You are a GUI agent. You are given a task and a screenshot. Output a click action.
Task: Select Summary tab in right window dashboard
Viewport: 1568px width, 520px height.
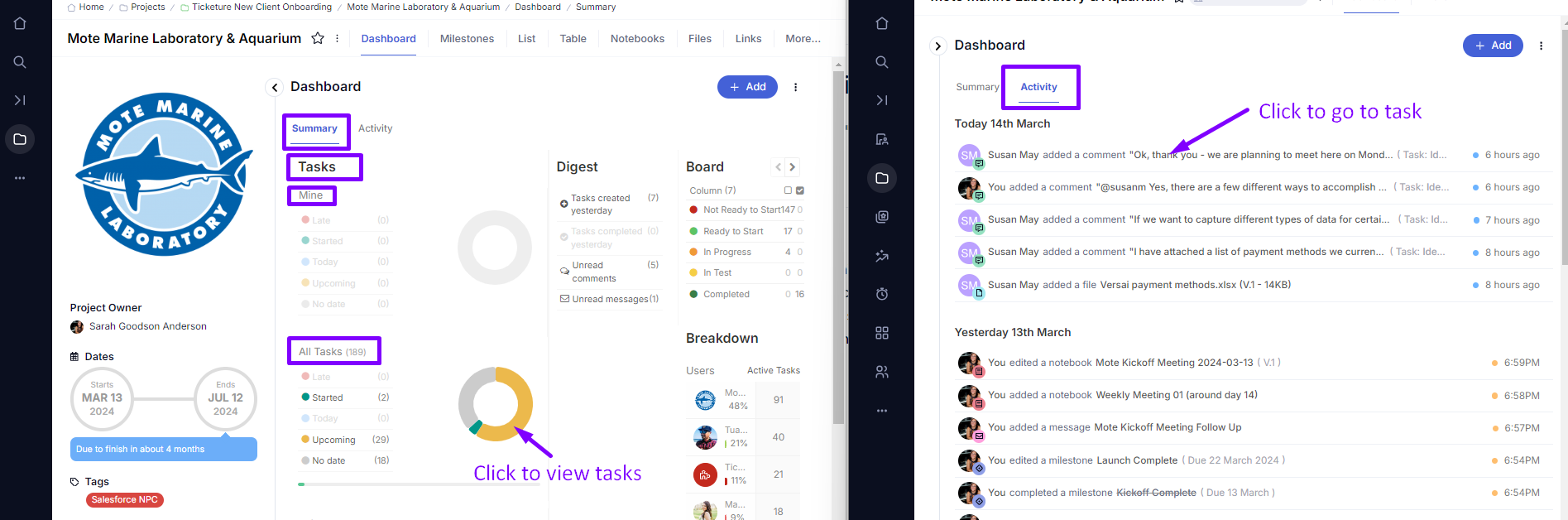pyautogui.click(x=977, y=87)
